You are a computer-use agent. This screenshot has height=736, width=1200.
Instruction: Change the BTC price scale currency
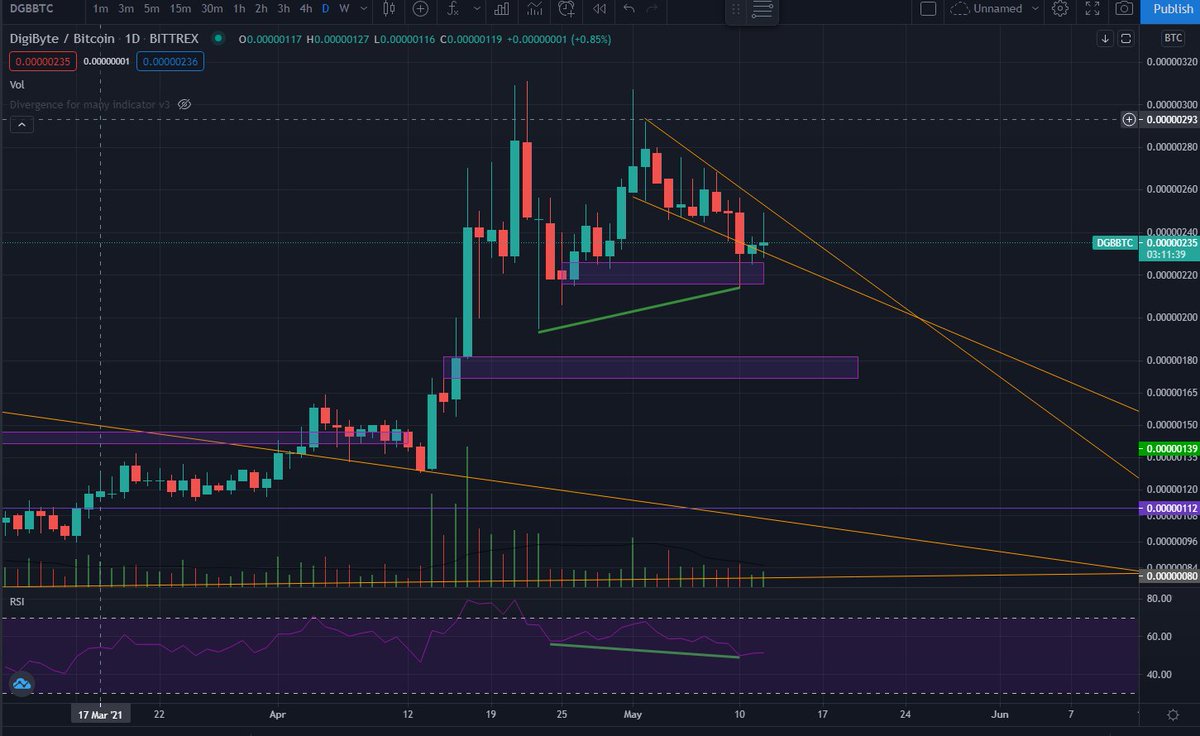(1172, 39)
